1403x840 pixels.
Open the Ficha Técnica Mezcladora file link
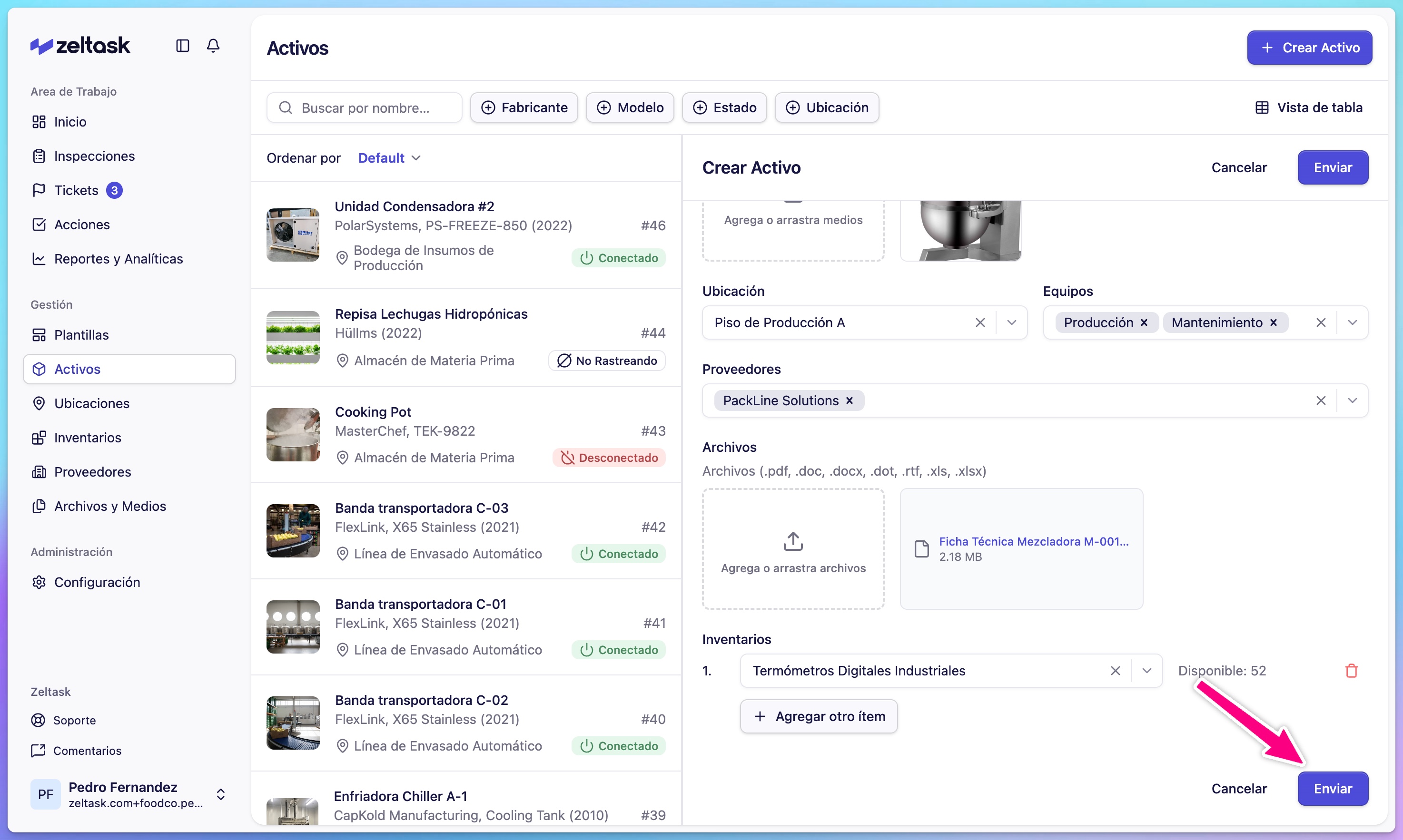coord(1033,541)
